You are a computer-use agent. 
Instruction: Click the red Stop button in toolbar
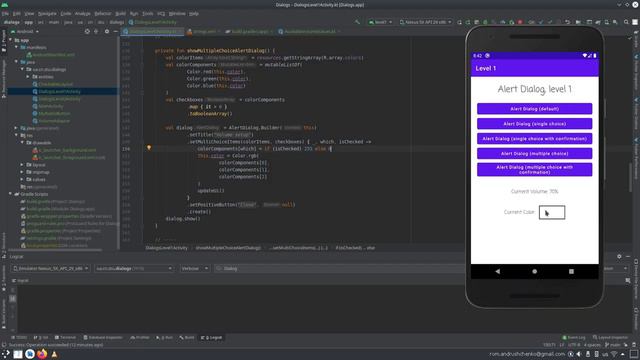[520, 22]
